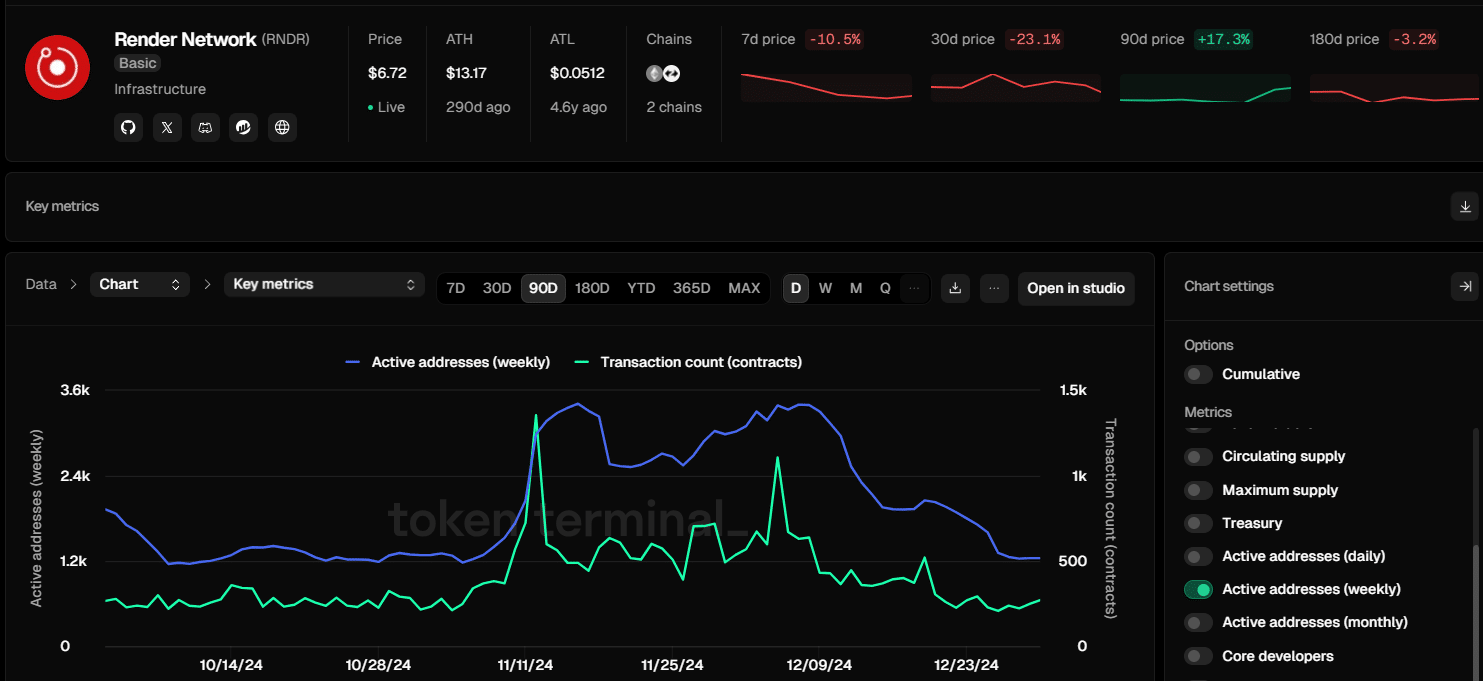
Task: Click the 90d price sparkline
Action: pos(1205,88)
